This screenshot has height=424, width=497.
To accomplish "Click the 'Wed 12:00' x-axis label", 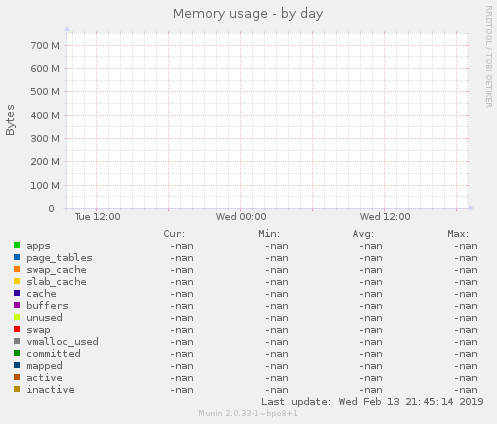I will coord(385,217).
